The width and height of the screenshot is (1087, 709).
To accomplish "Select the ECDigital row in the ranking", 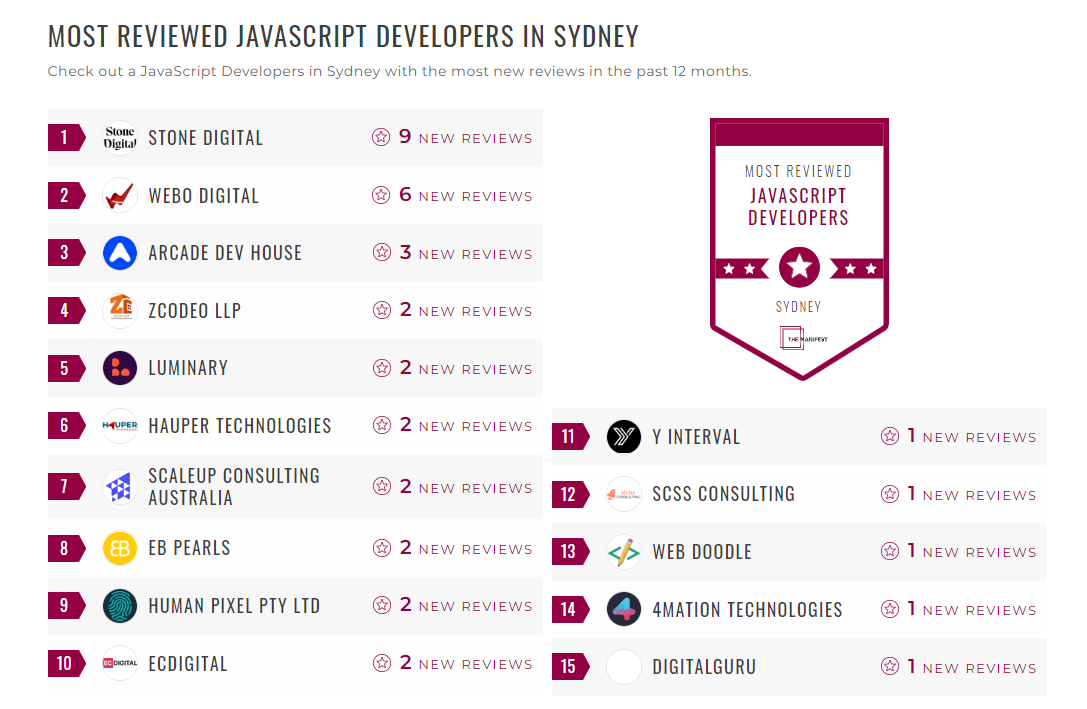I will pos(290,663).
